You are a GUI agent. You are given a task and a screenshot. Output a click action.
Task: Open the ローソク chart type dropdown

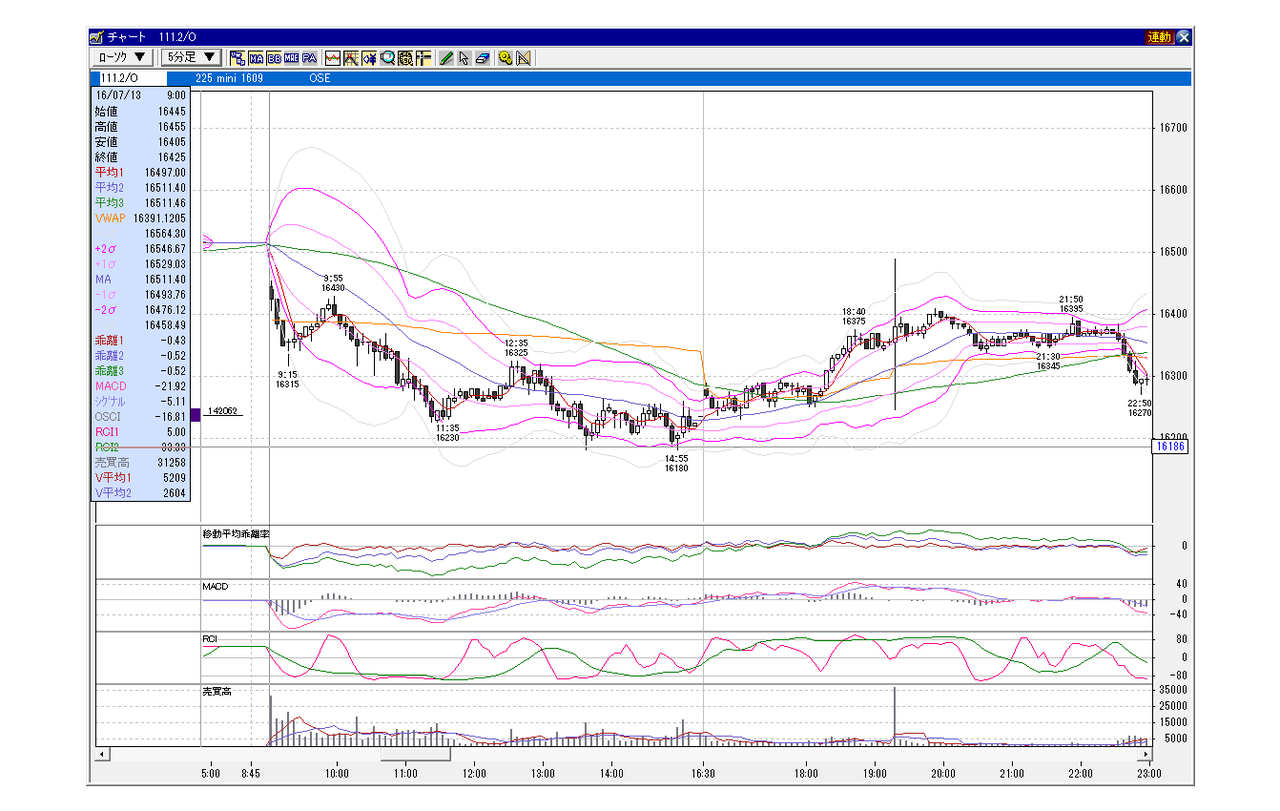(x=122, y=57)
